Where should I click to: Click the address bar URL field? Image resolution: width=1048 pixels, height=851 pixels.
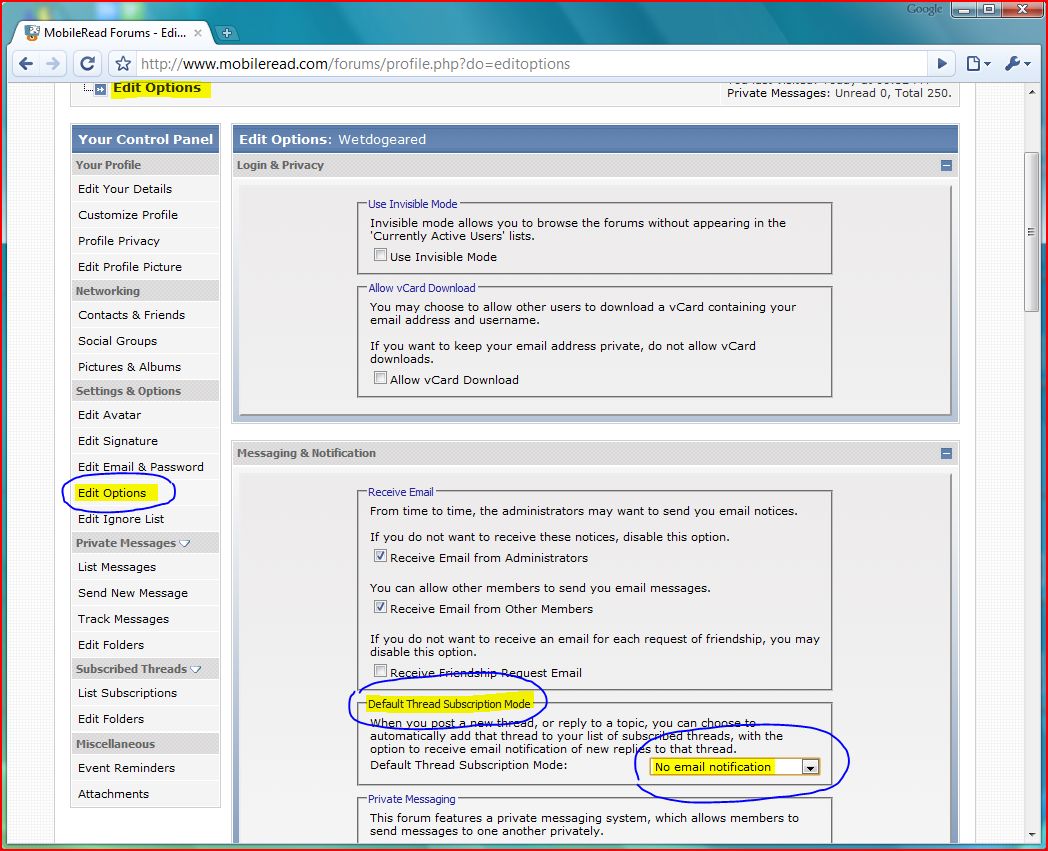pyautogui.click(x=531, y=64)
